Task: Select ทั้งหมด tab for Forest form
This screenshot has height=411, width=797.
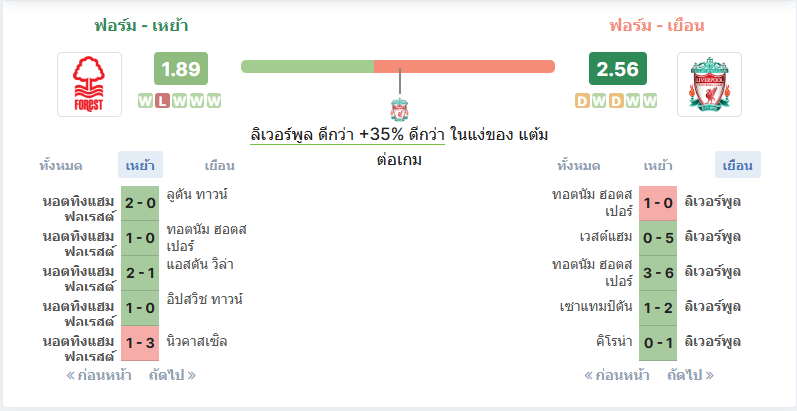Action: [61, 166]
